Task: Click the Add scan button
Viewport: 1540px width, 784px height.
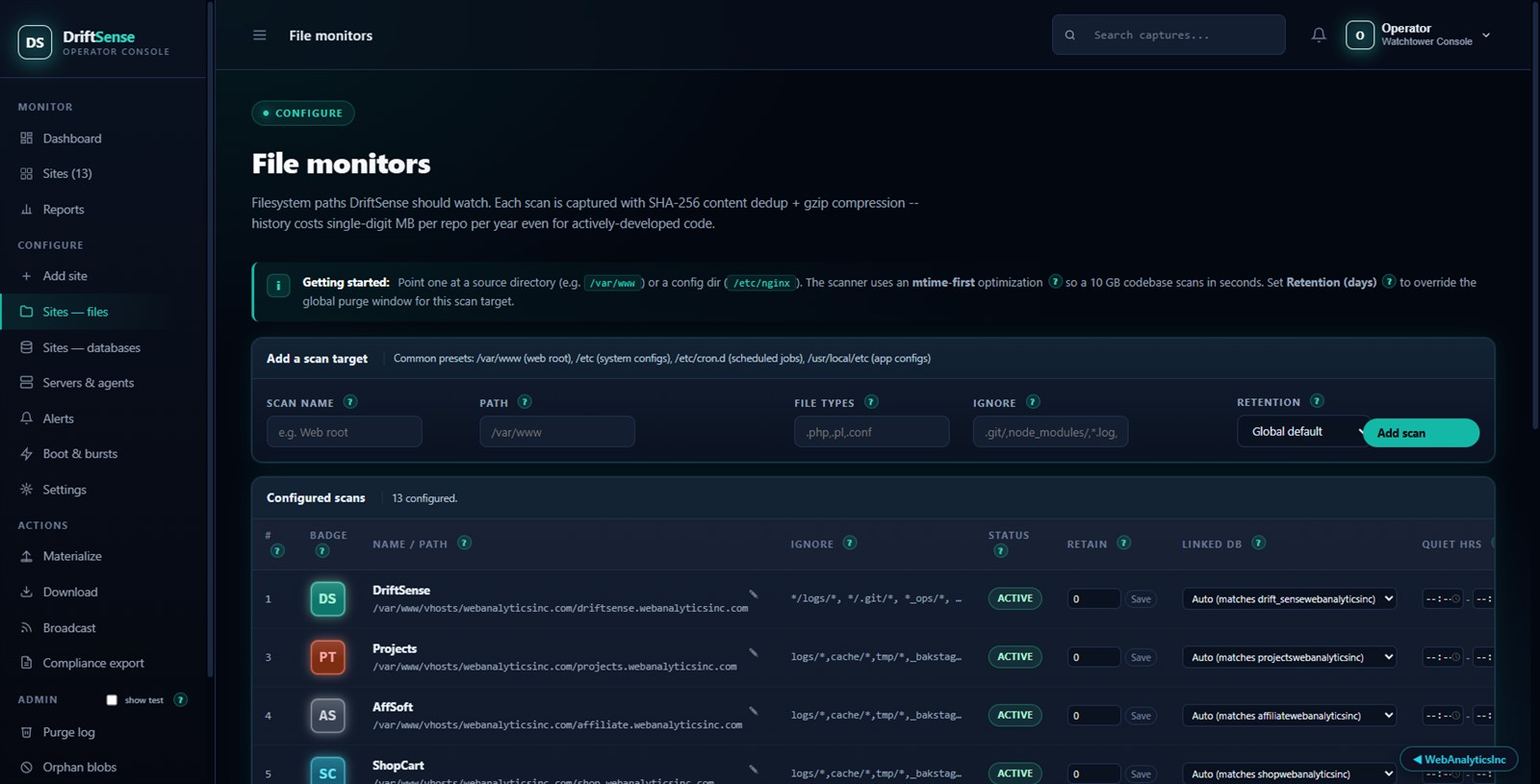Action: point(1421,433)
